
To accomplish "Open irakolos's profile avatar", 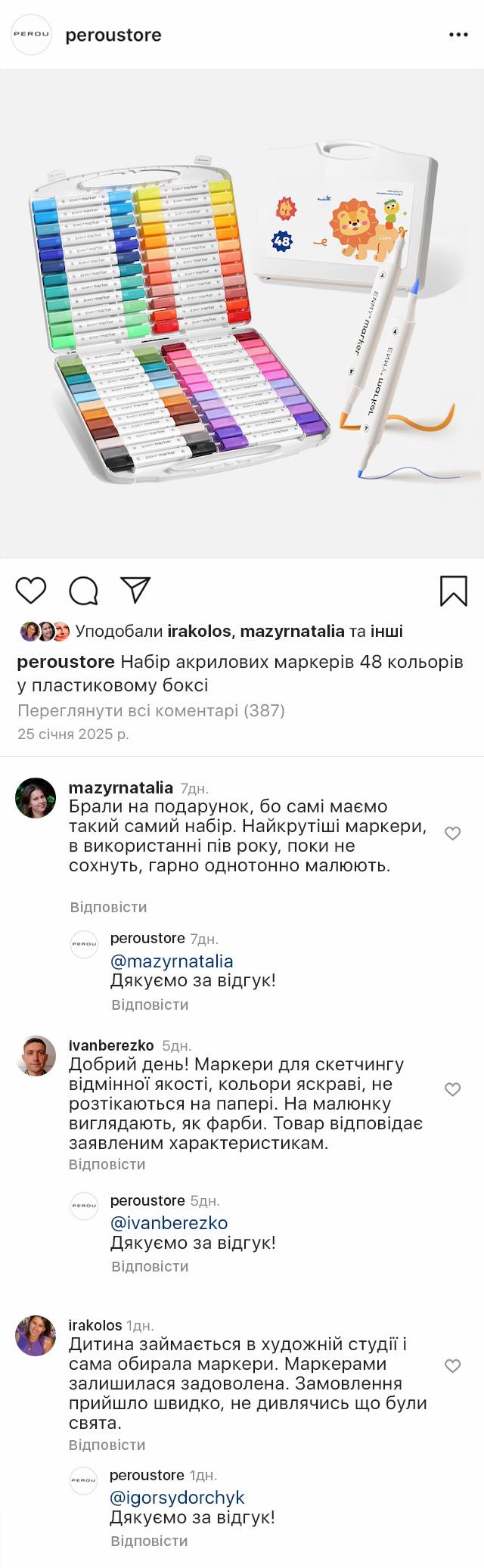I will (x=36, y=1336).
